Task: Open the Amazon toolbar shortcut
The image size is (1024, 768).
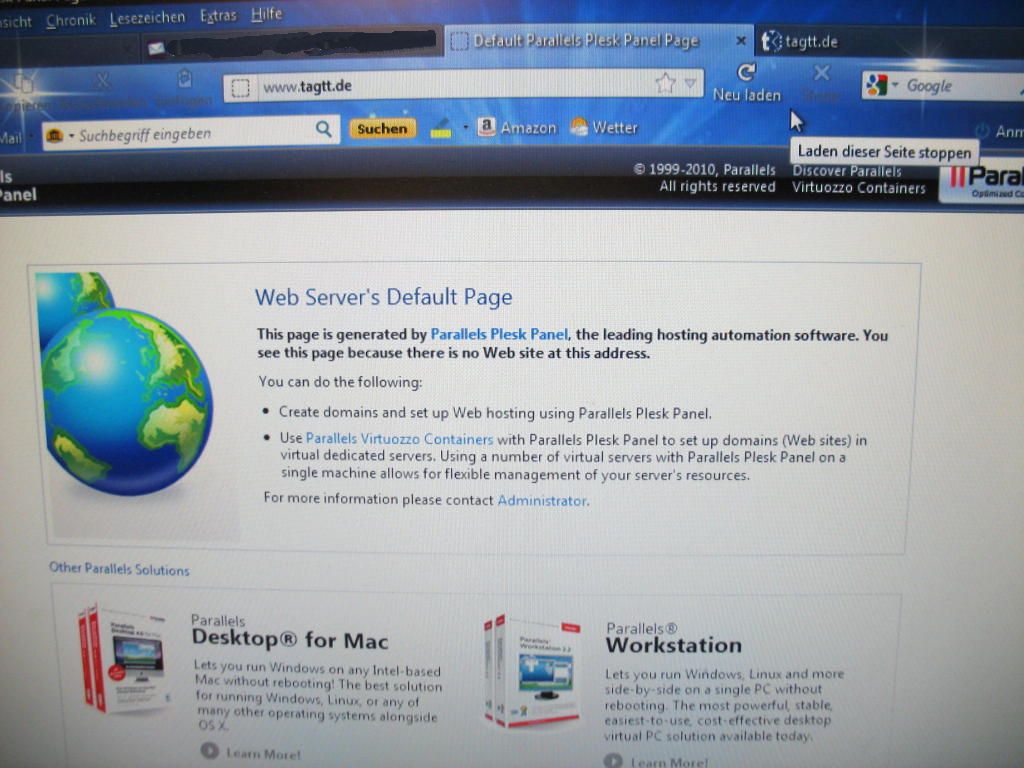Action: point(517,127)
